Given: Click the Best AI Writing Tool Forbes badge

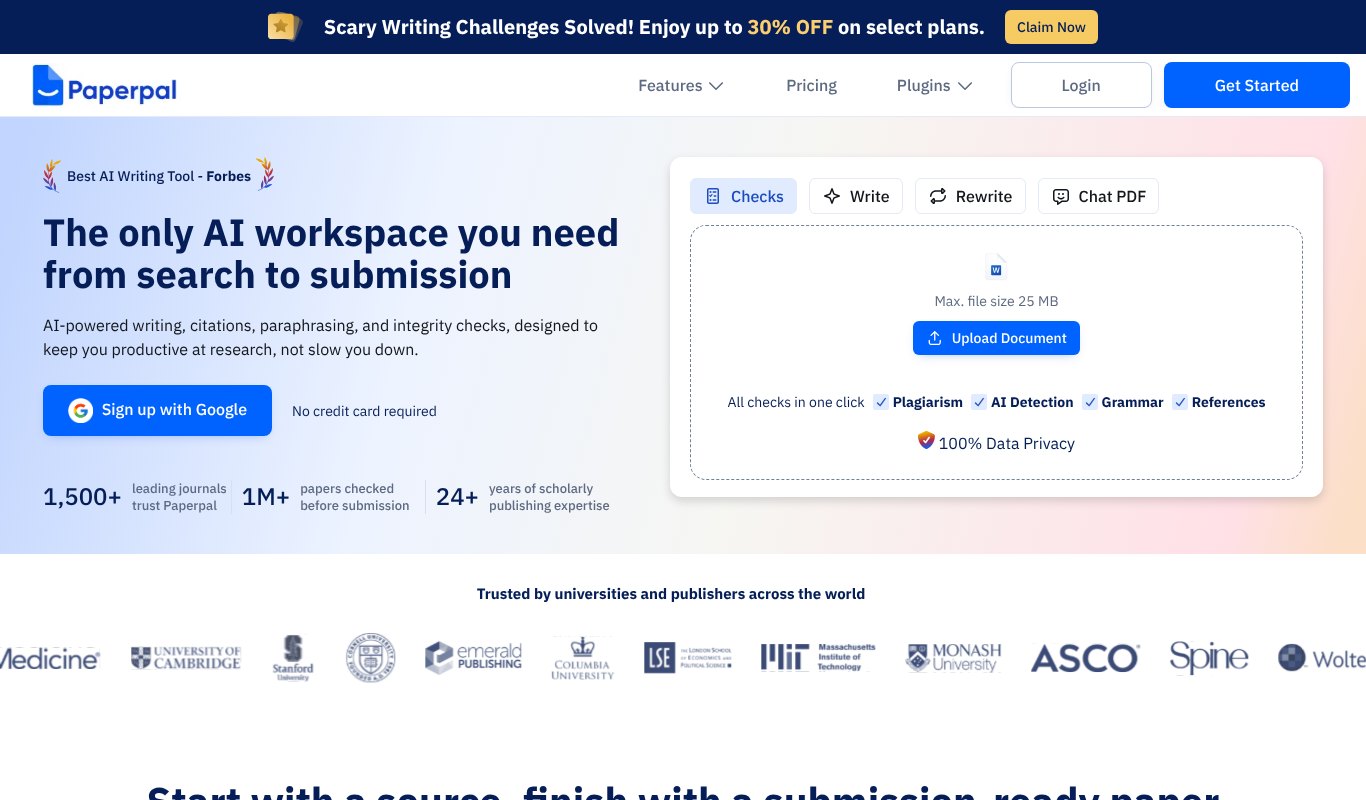Looking at the screenshot, I should coord(158,176).
